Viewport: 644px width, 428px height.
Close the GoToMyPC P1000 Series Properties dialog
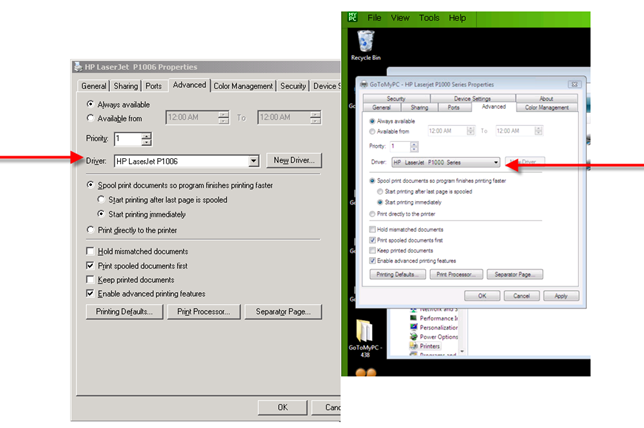[574, 84]
